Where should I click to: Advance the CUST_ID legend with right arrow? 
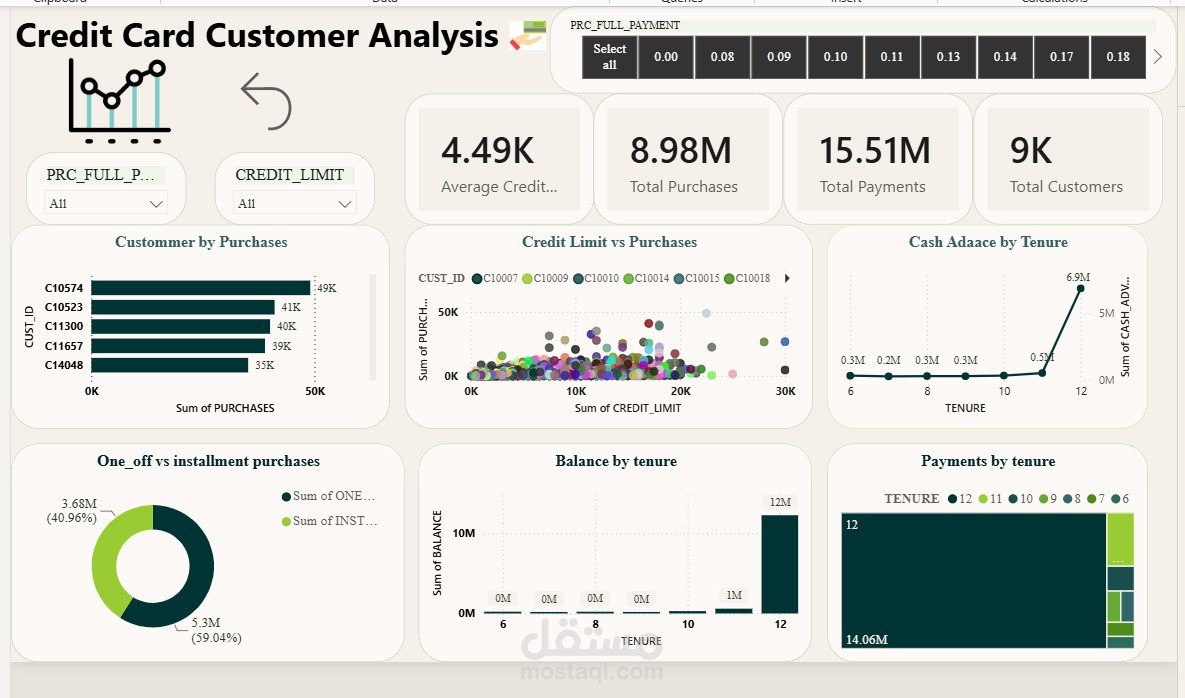787,279
